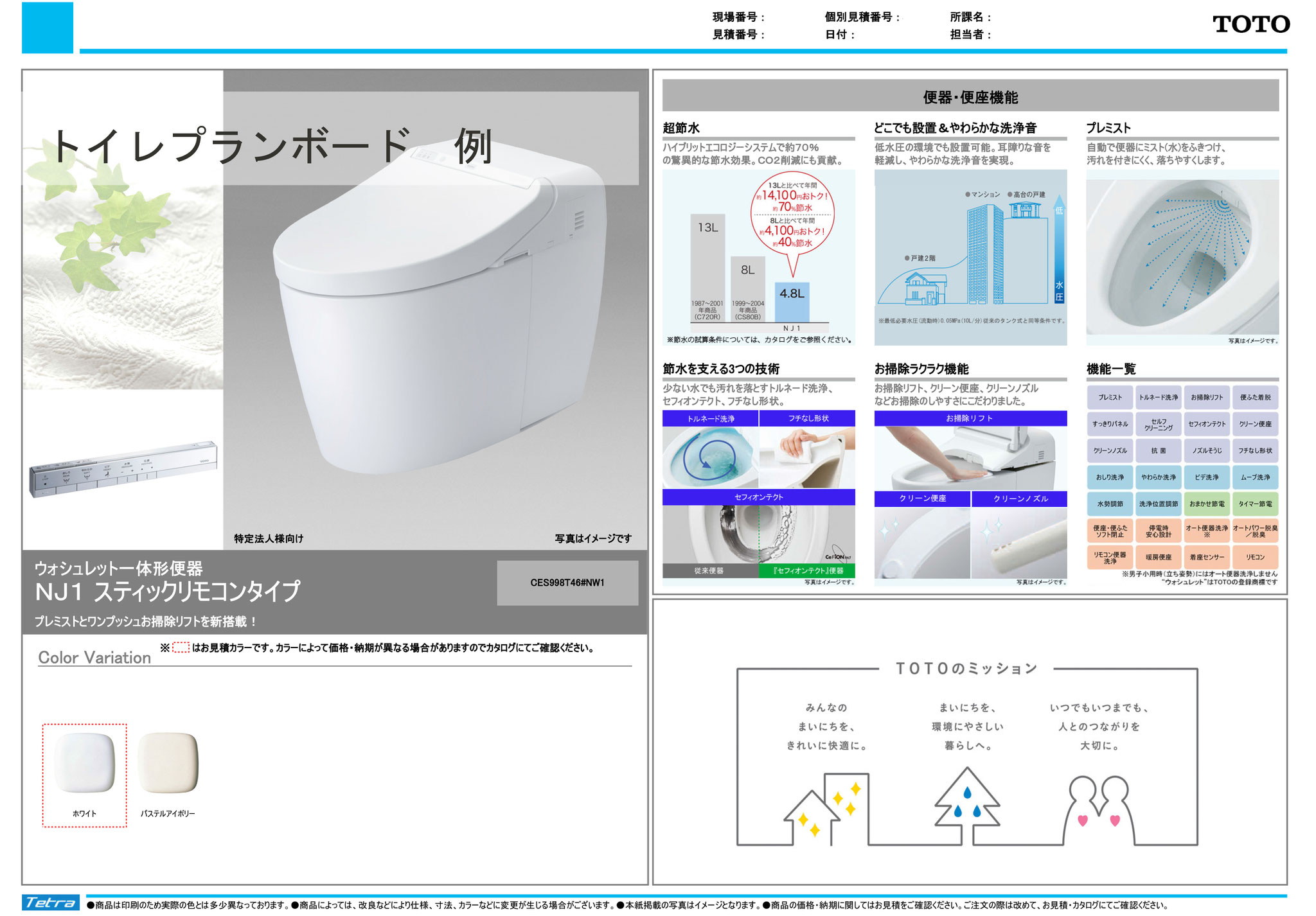Click the お掃除ラクラク機能 heading
Screen dimensions: 1316x916
pyautogui.click(x=921, y=369)
